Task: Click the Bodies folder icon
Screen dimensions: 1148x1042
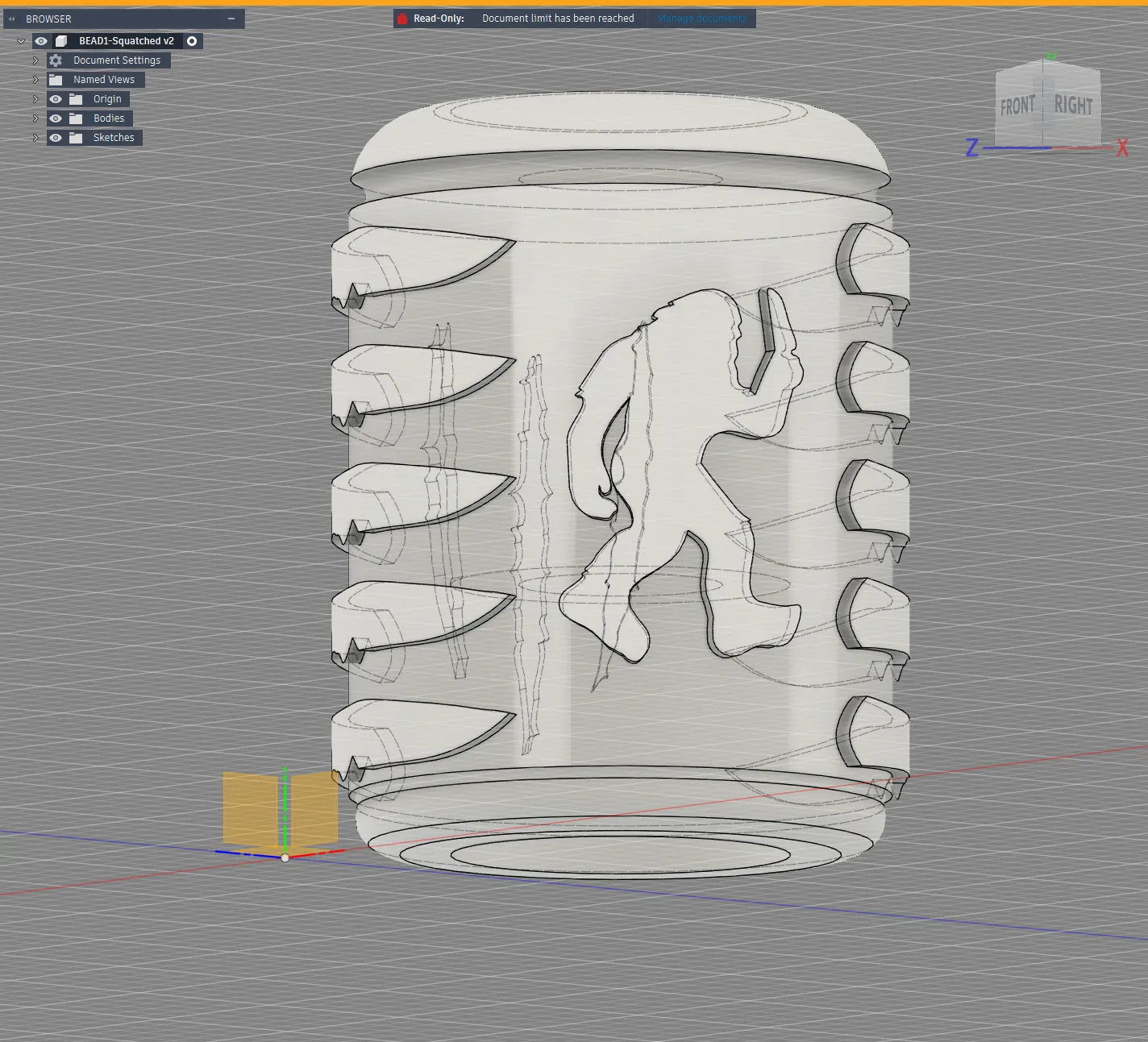Action: [76, 118]
